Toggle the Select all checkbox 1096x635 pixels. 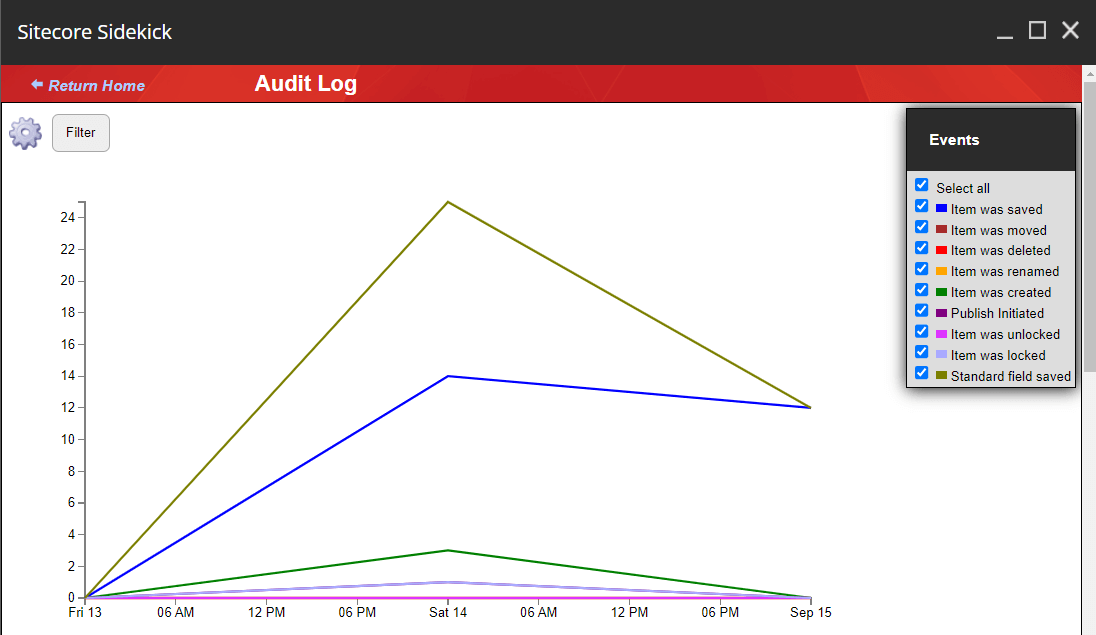point(922,185)
